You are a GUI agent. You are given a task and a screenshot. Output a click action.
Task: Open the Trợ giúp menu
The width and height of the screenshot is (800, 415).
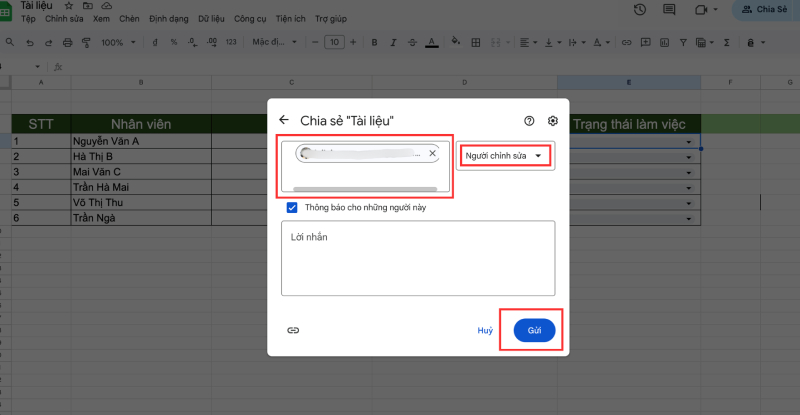pos(331,19)
